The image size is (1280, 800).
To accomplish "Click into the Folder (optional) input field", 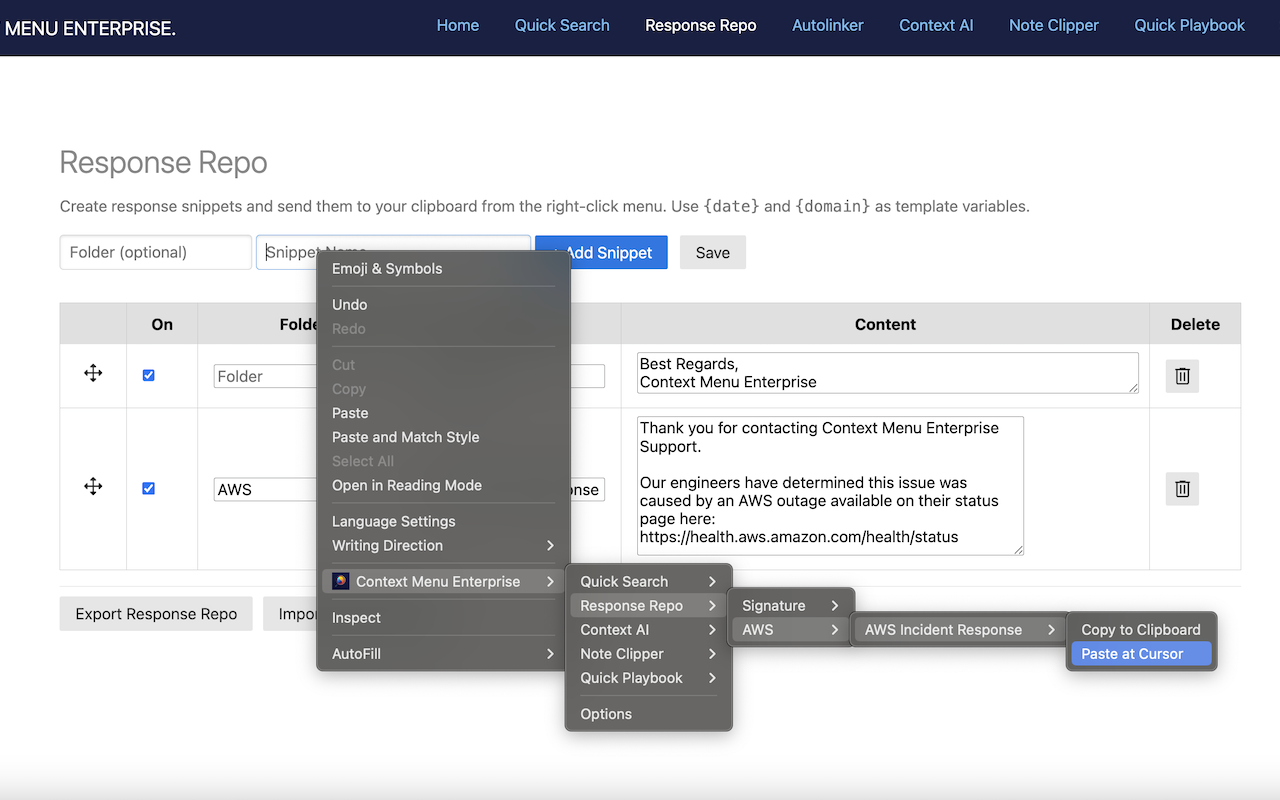I will coord(155,252).
